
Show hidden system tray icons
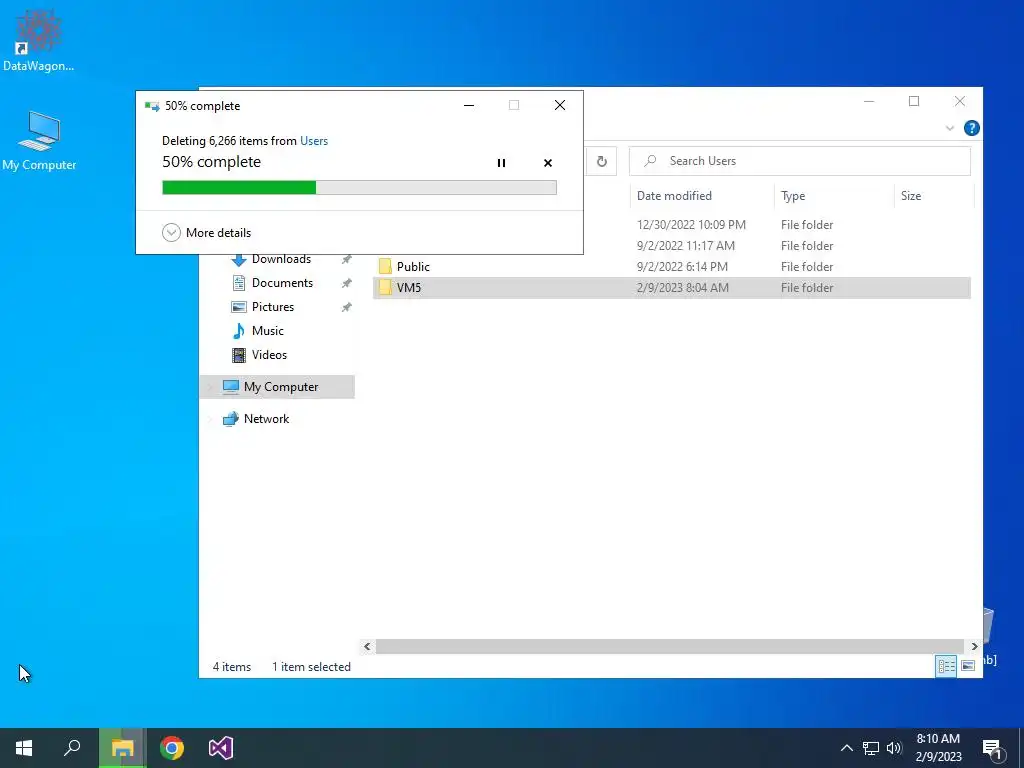846,748
